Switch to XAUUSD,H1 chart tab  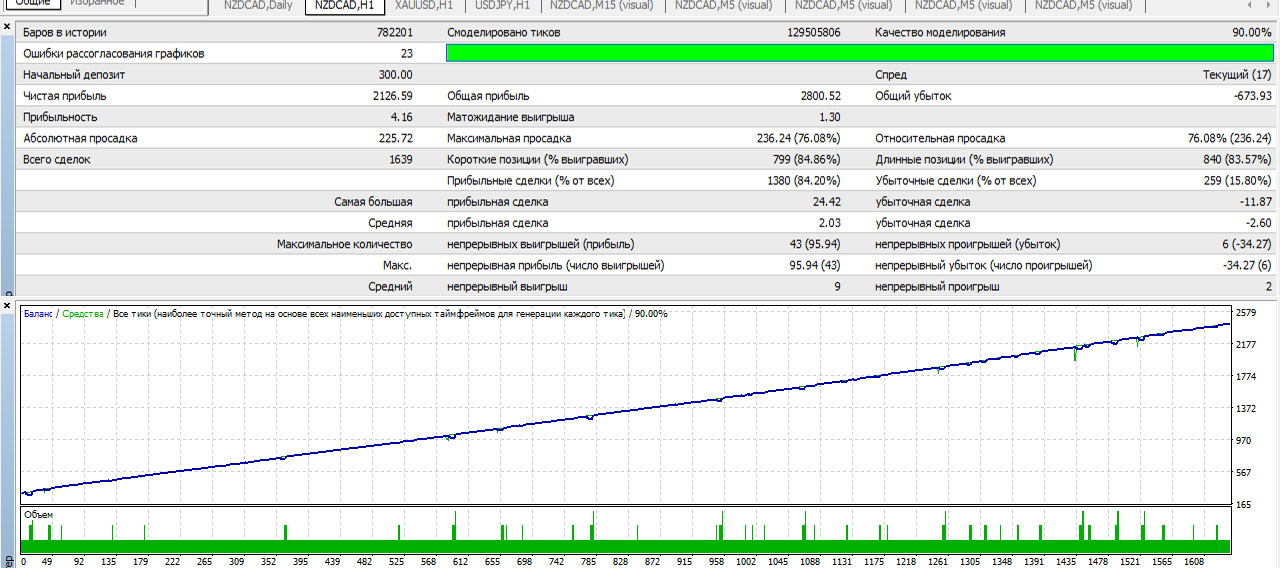tap(424, 6)
